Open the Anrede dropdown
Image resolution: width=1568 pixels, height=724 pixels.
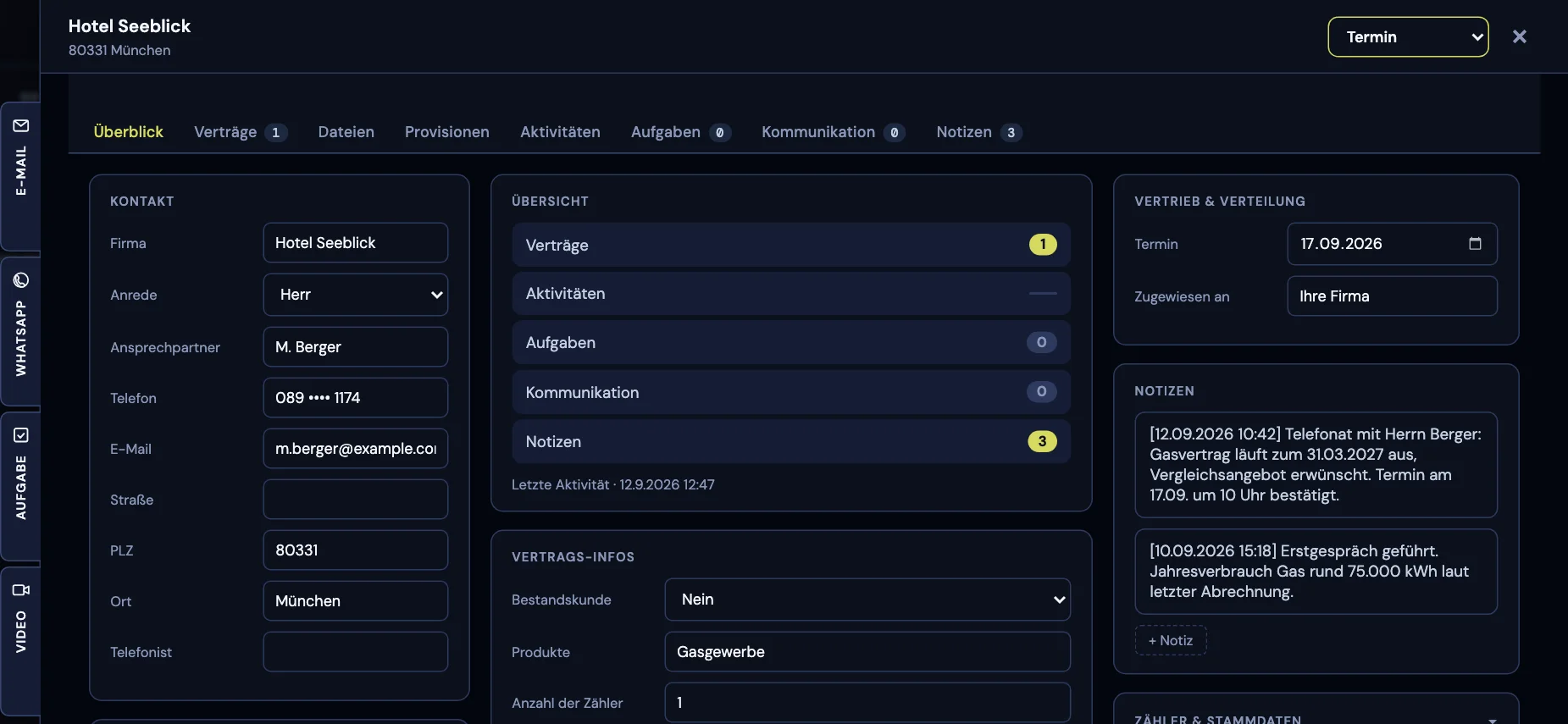[356, 295]
